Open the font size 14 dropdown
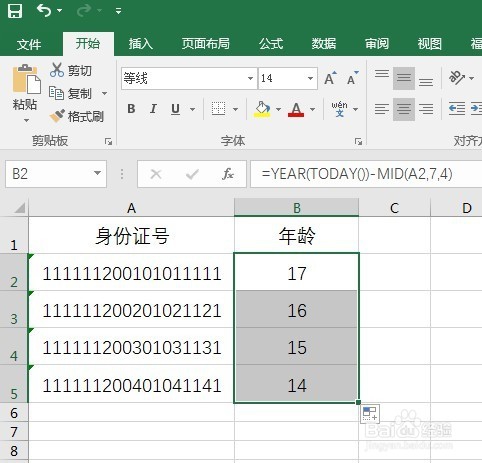The height and width of the screenshot is (463, 482). [x=310, y=78]
